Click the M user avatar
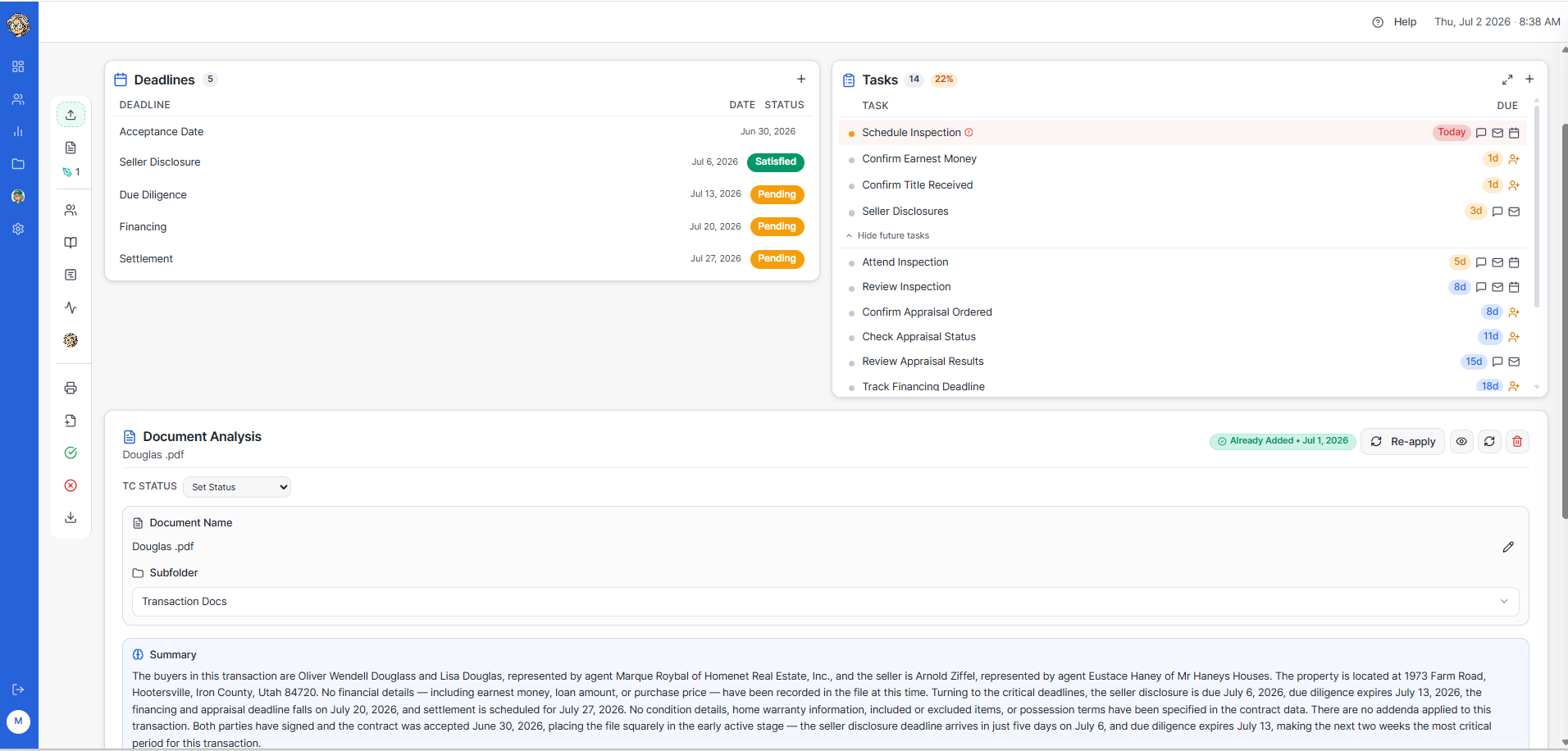 coord(18,721)
